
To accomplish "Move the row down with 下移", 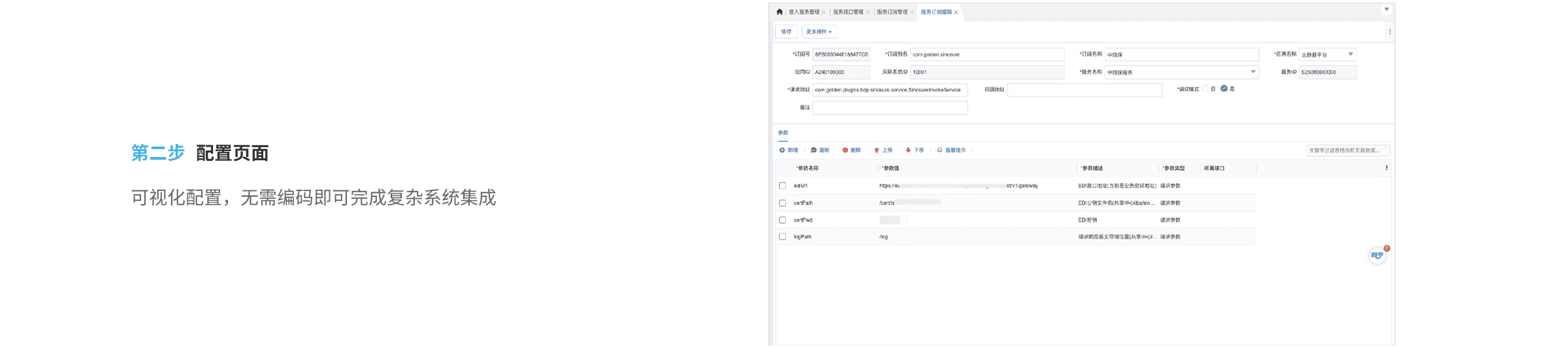I will (908, 150).
